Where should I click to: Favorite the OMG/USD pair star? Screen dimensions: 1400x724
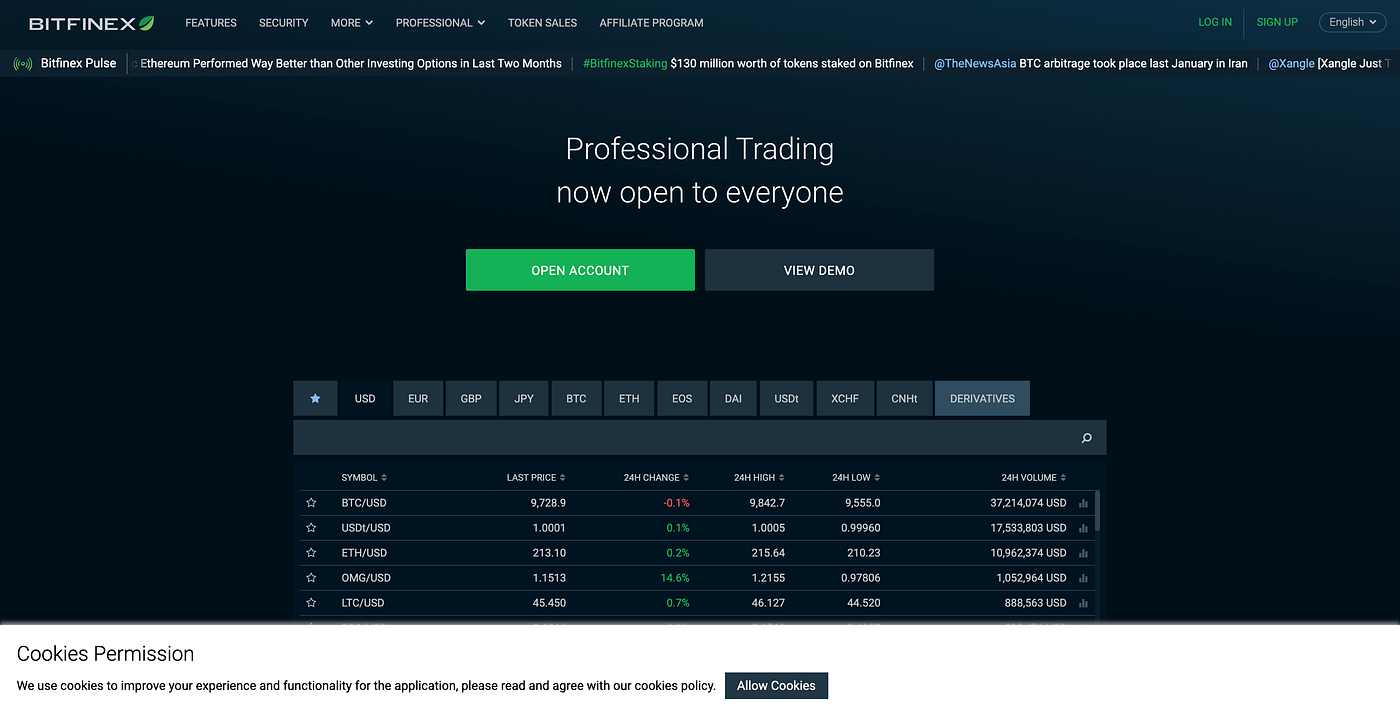point(311,578)
